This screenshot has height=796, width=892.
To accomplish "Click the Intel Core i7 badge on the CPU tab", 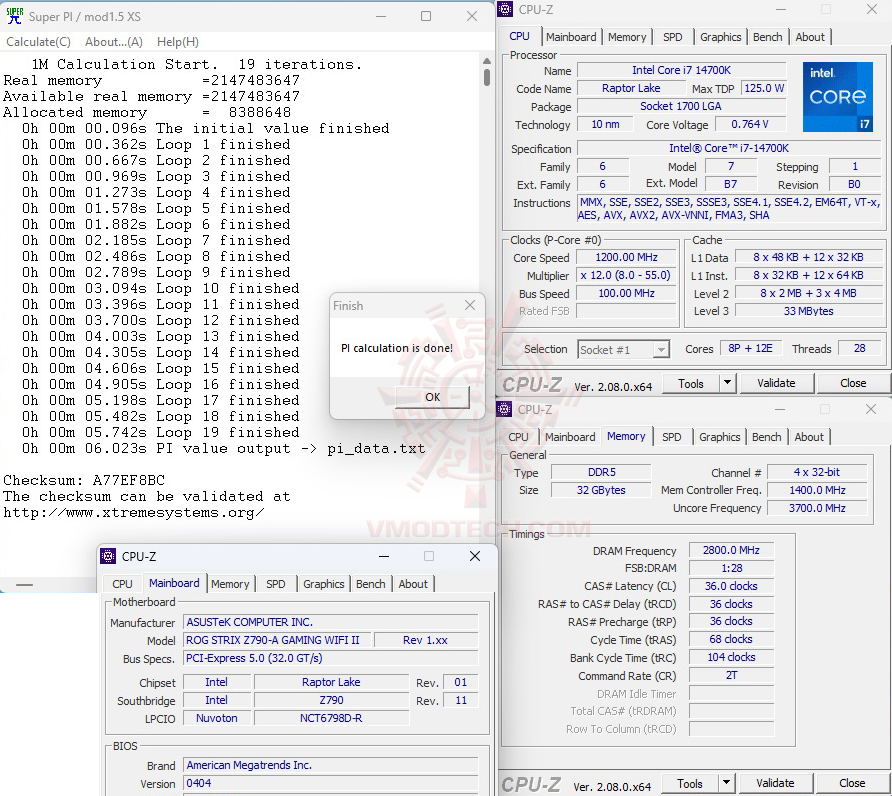I will click(838, 96).
